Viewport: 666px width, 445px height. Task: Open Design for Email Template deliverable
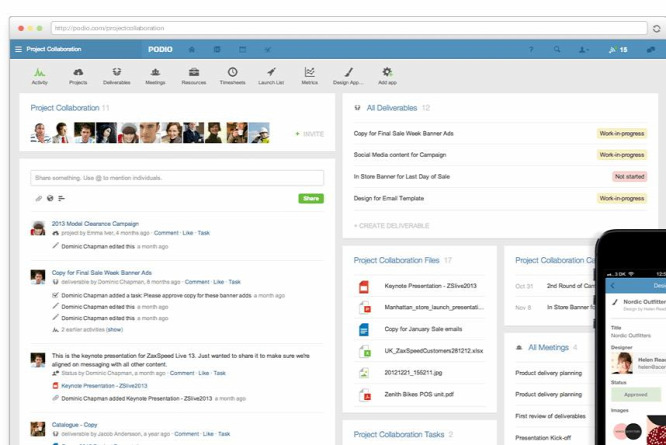click(389, 198)
